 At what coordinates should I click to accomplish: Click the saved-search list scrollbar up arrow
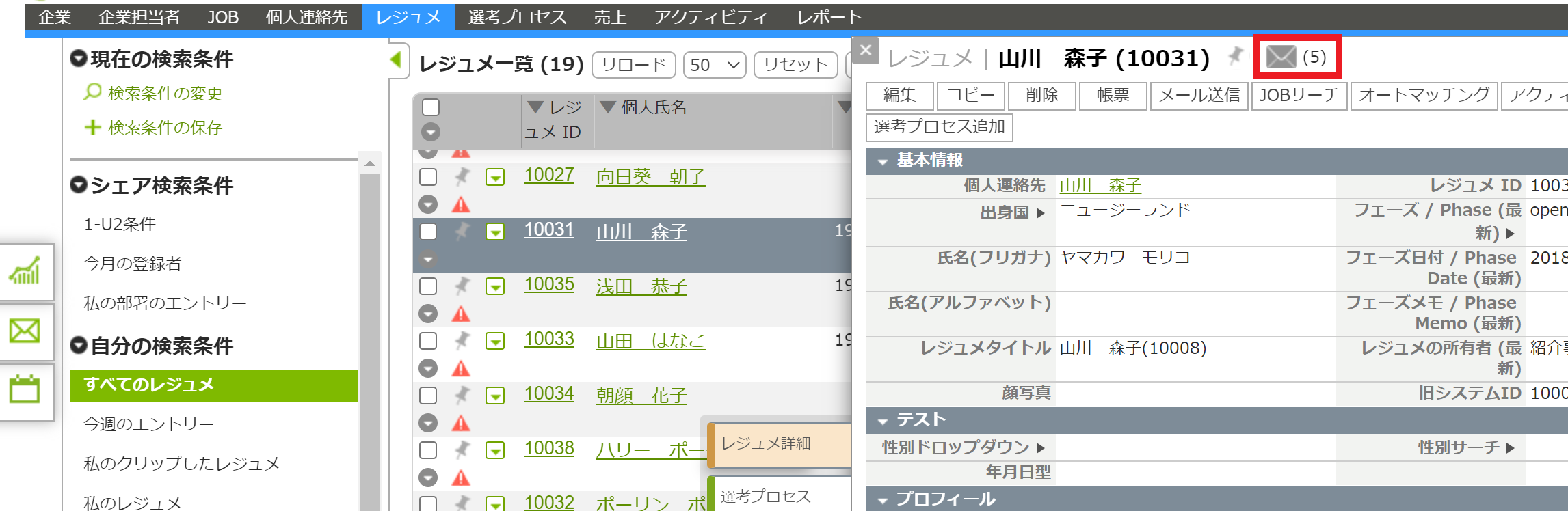[x=370, y=163]
